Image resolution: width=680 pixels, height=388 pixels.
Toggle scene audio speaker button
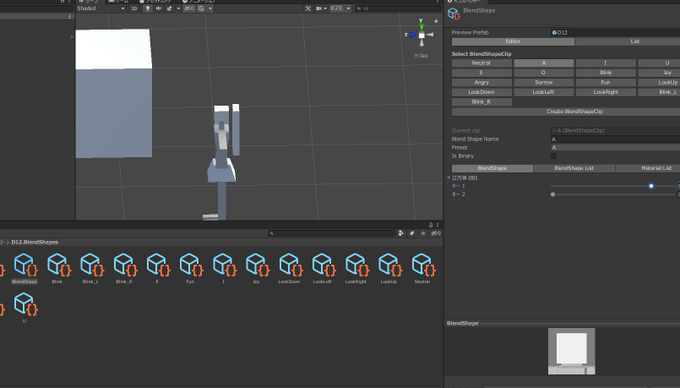pos(159,8)
